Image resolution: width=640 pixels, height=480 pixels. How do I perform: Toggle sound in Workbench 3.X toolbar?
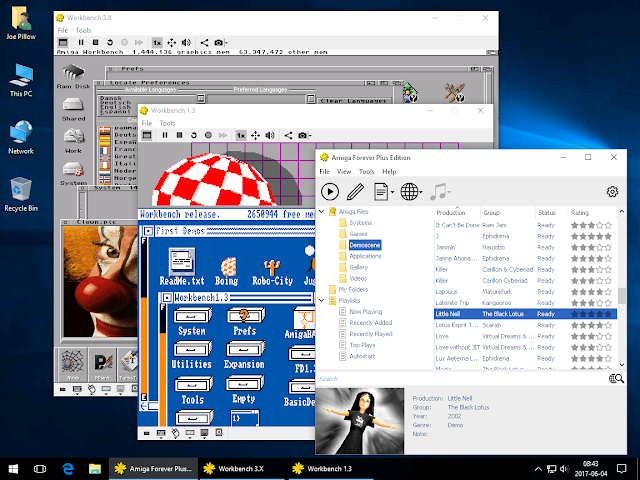(x=186, y=42)
